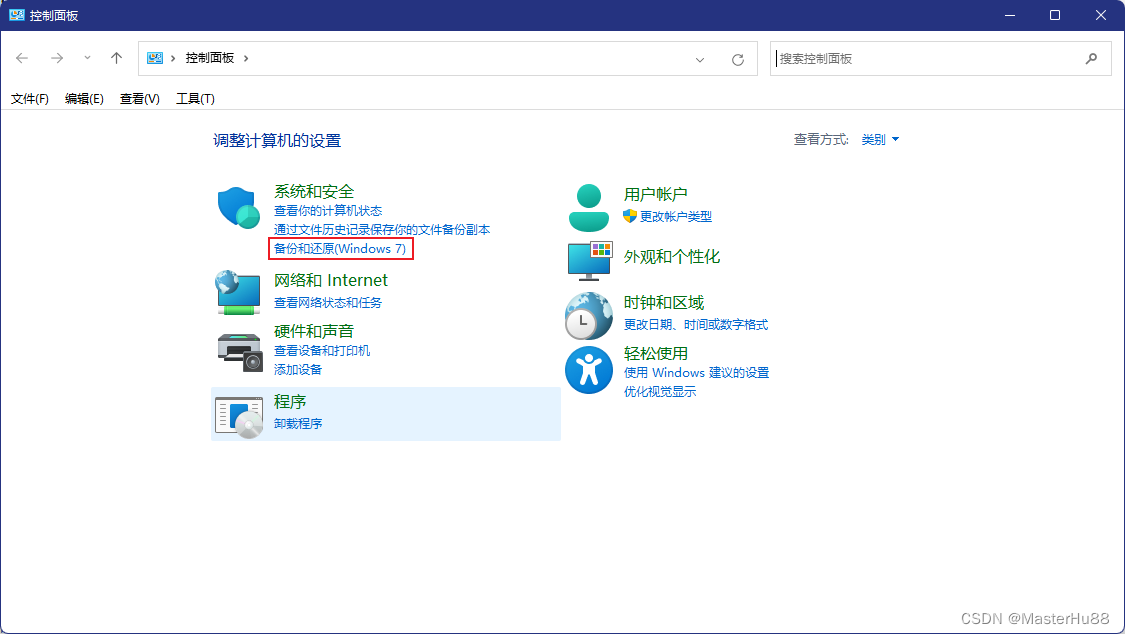Click the Clock and Region globe icon
1125x634 pixels.
pyautogui.click(x=588, y=316)
